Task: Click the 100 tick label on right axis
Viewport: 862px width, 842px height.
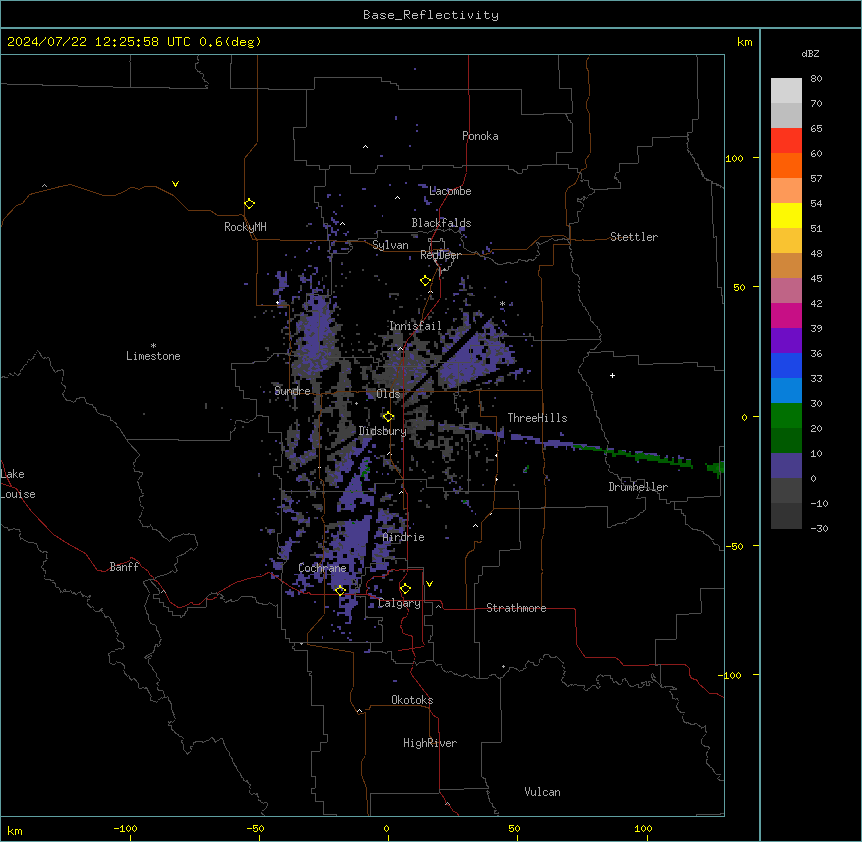Action: click(x=734, y=158)
